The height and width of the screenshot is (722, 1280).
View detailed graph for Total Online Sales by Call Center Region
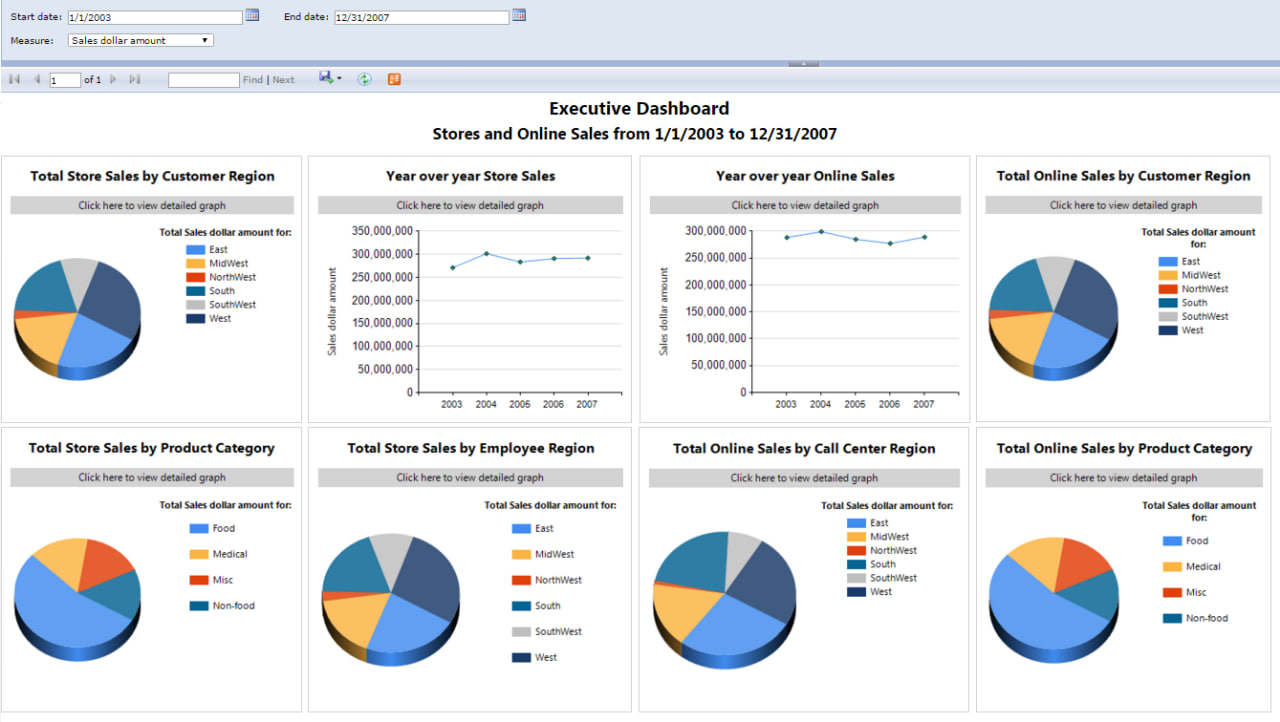tap(804, 478)
